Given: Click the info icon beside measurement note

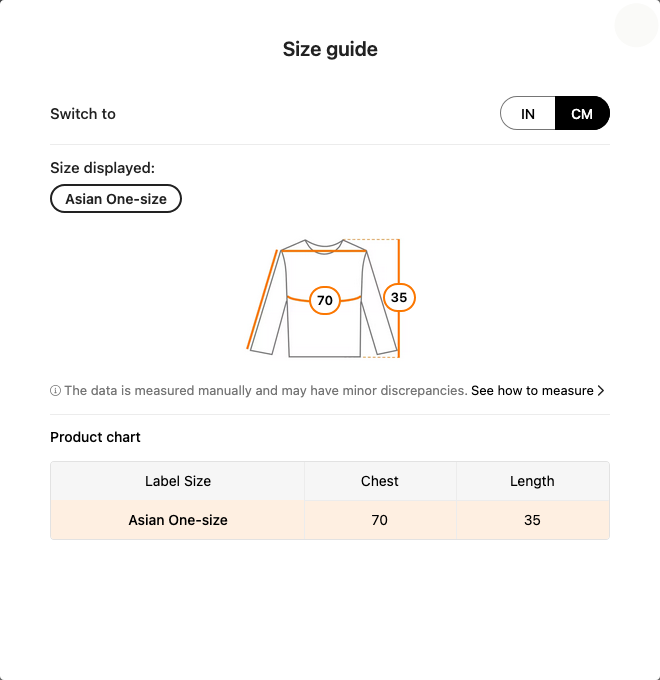Looking at the screenshot, I should [55, 390].
